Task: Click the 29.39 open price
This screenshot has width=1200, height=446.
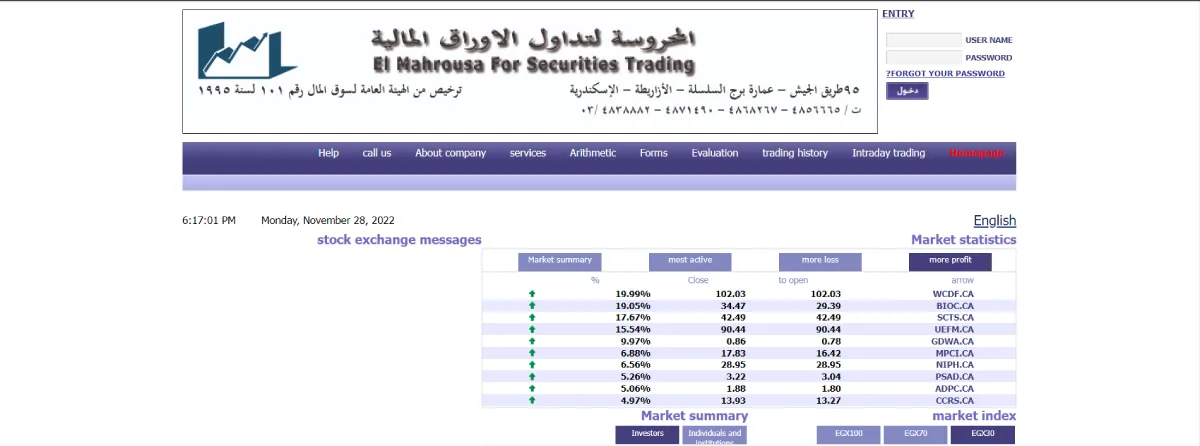Action: coord(829,306)
